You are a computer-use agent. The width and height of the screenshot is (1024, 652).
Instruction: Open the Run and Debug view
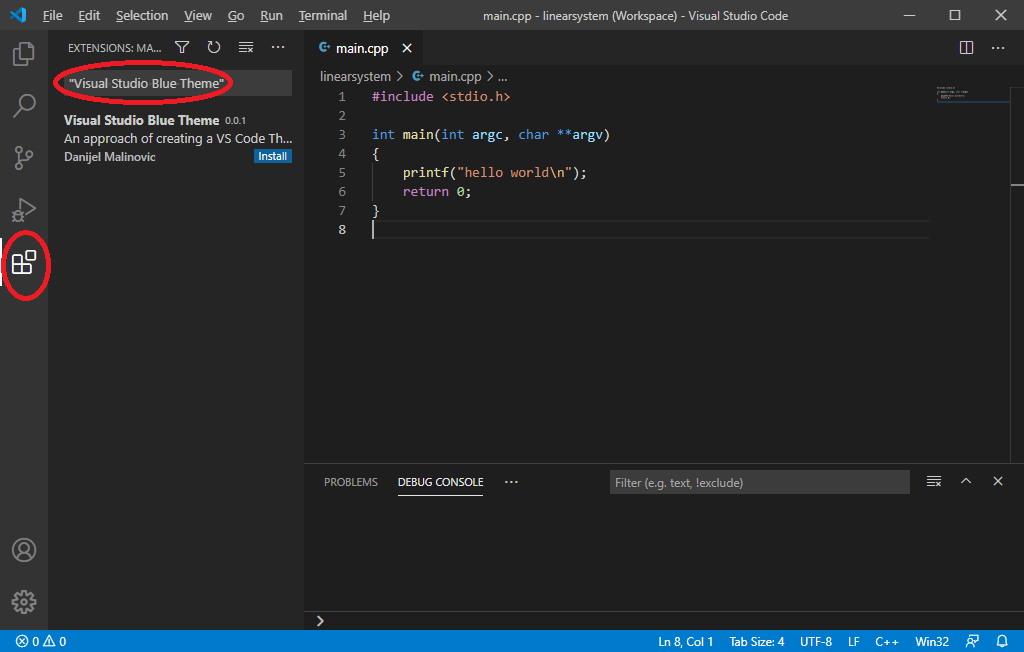(x=24, y=210)
